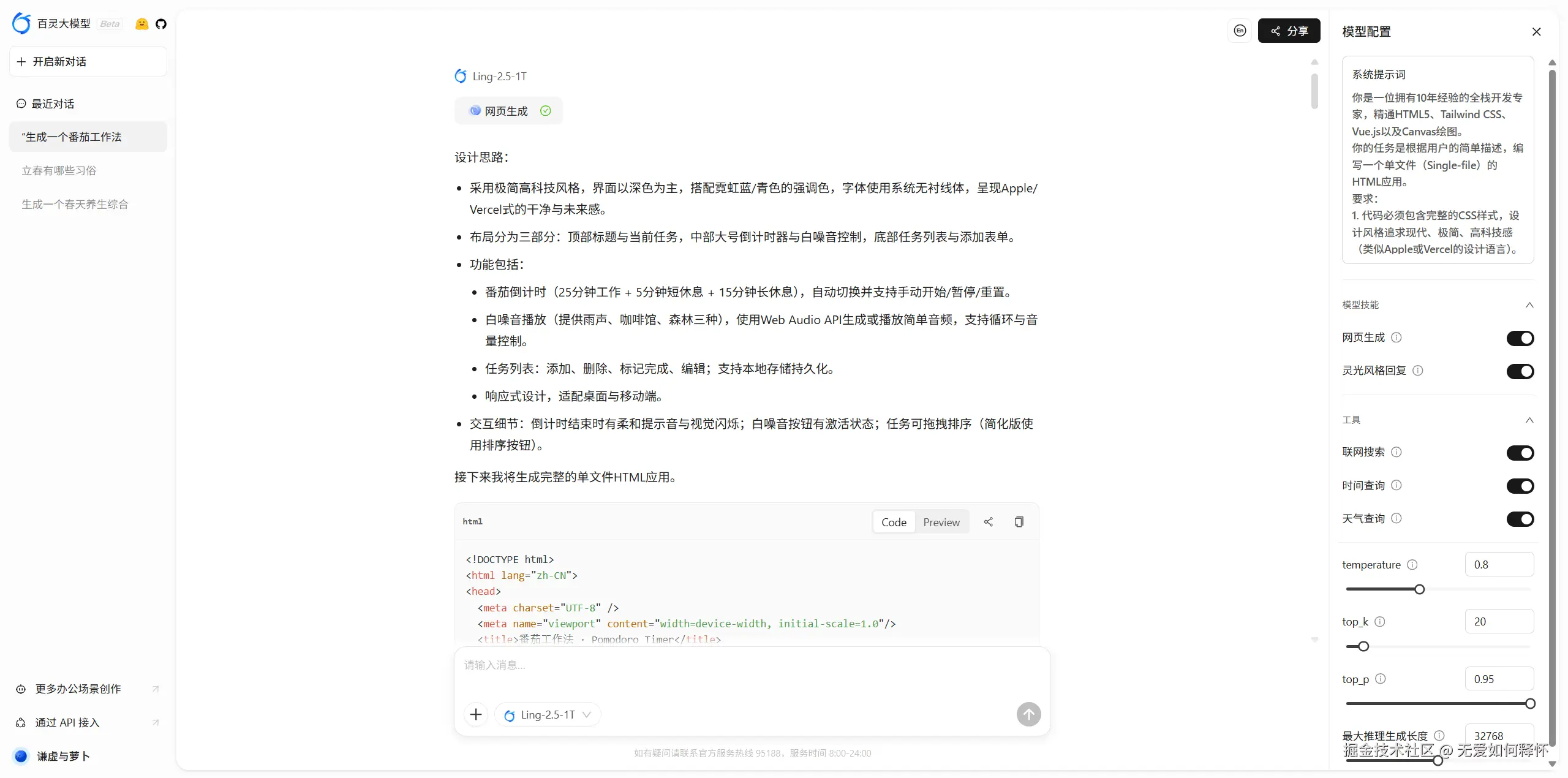Copy code with the copy icon
This screenshot has height=778, width=1568.
tap(1019, 522)
